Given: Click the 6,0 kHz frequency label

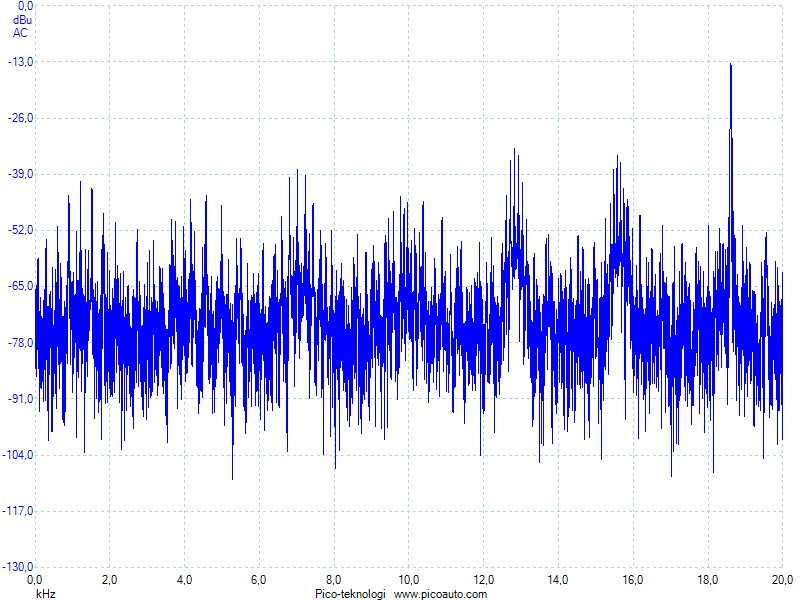Looking at the screenshot, I should point(259,580).
